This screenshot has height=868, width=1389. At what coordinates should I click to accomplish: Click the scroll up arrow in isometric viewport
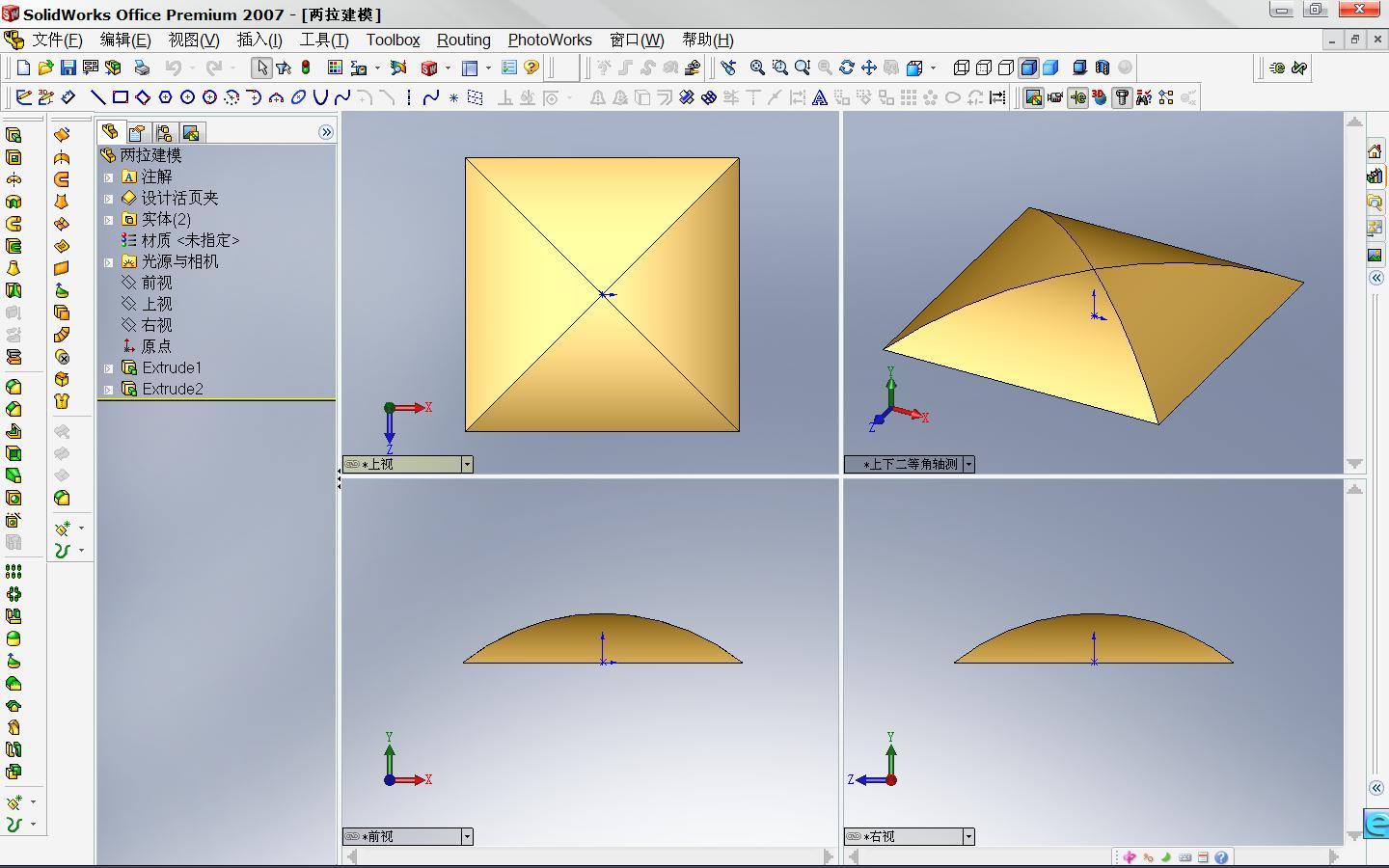point(1355,122)
